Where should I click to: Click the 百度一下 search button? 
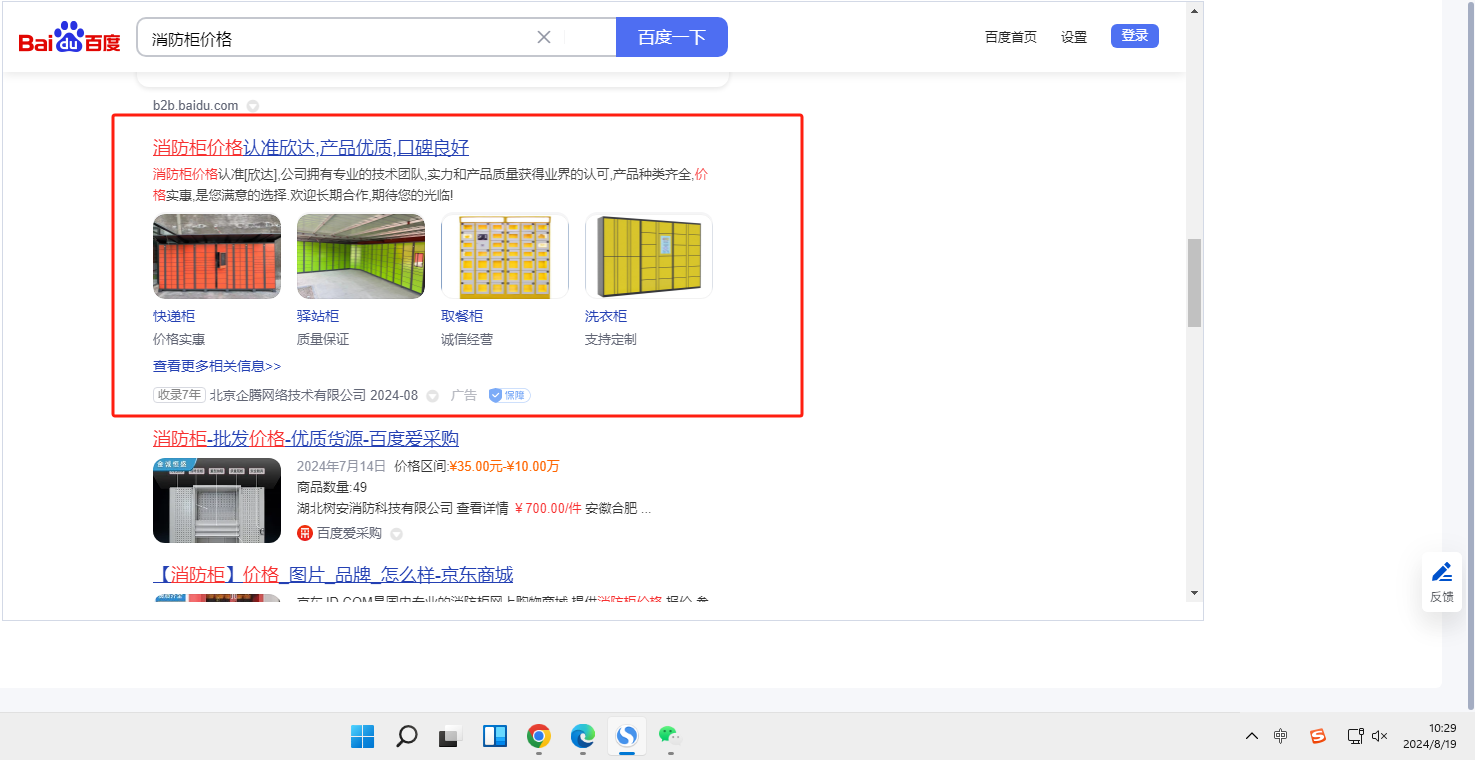pos(672,37)
